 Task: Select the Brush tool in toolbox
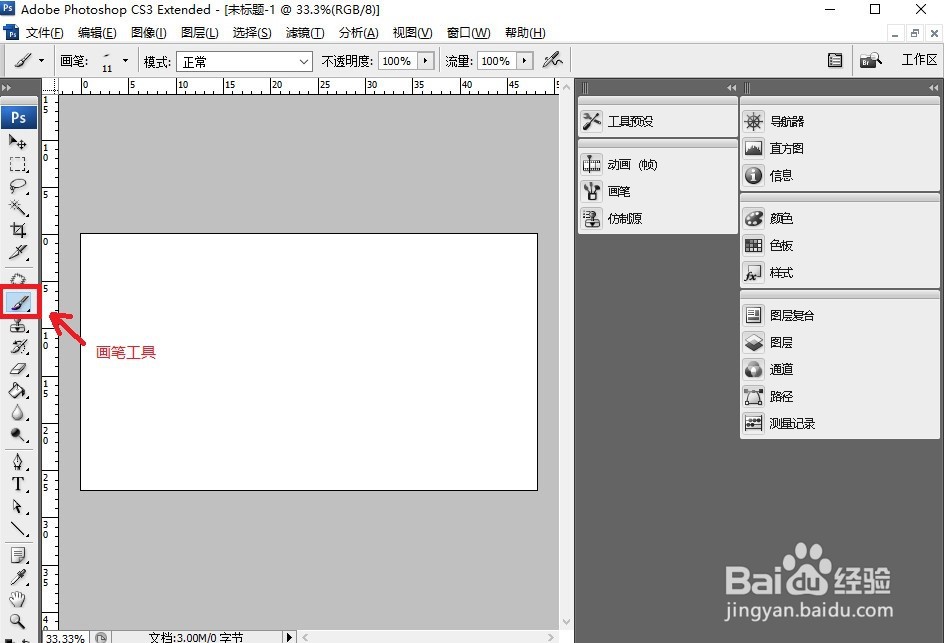[x=19, y=302]
